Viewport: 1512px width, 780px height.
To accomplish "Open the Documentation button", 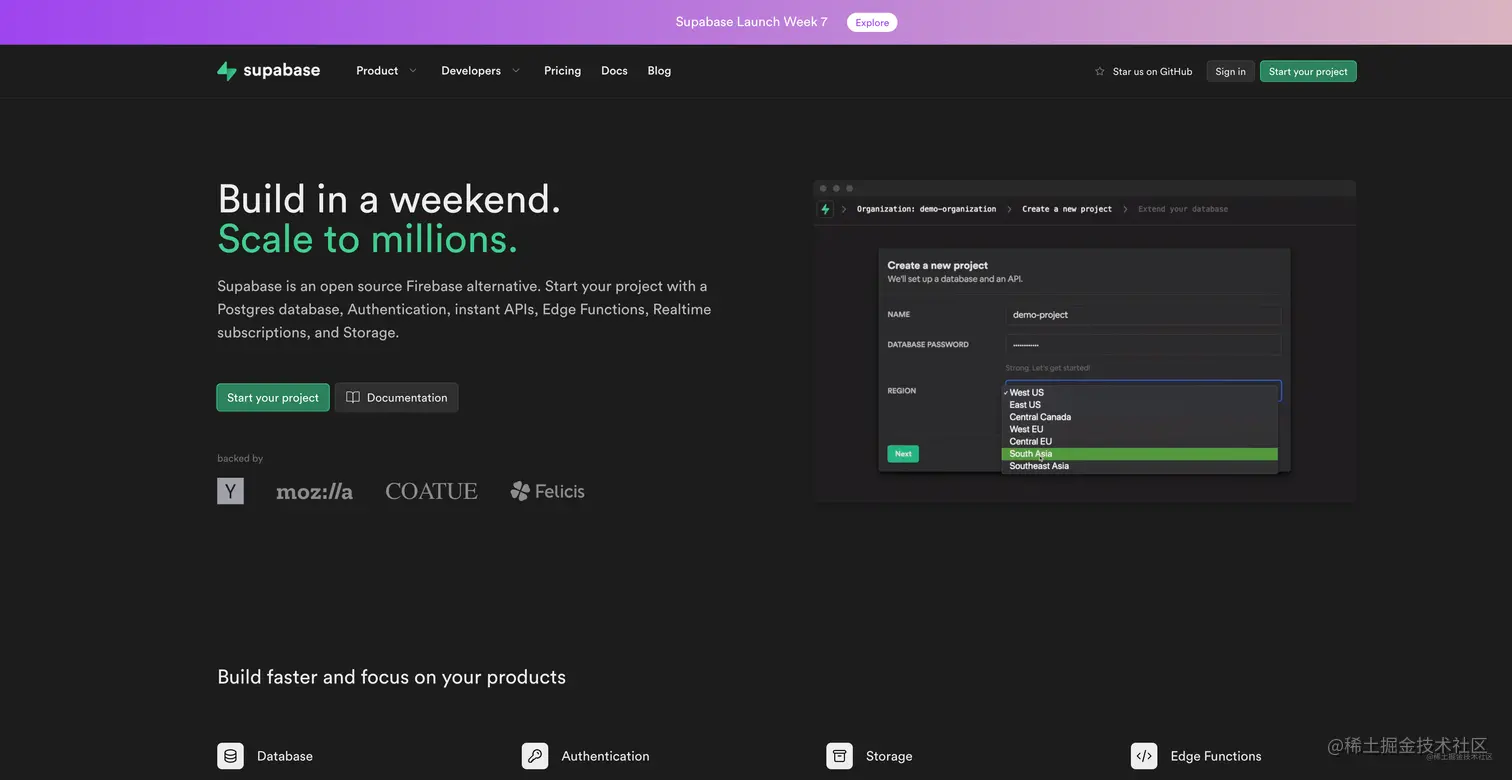I will [397, 397].
